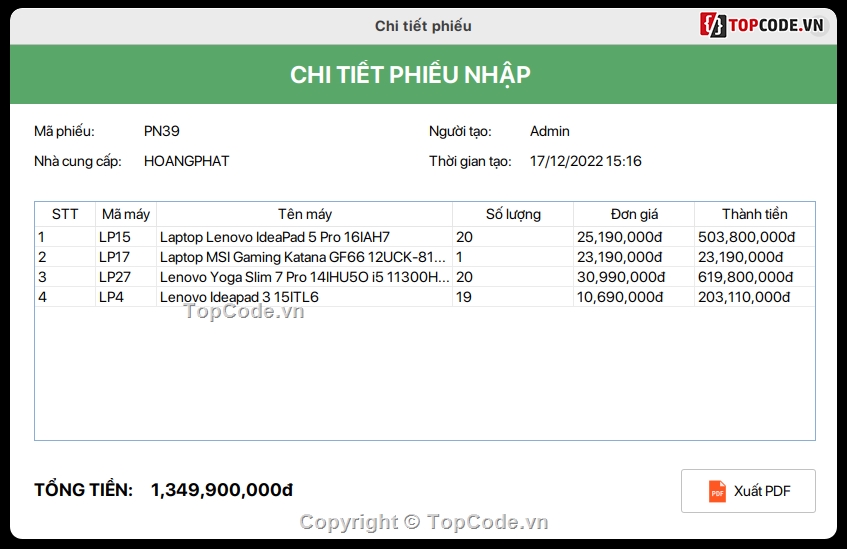Click the total 203,110,000đ cell
This screenshot has width=847, height=549.
tap(755, 297)
